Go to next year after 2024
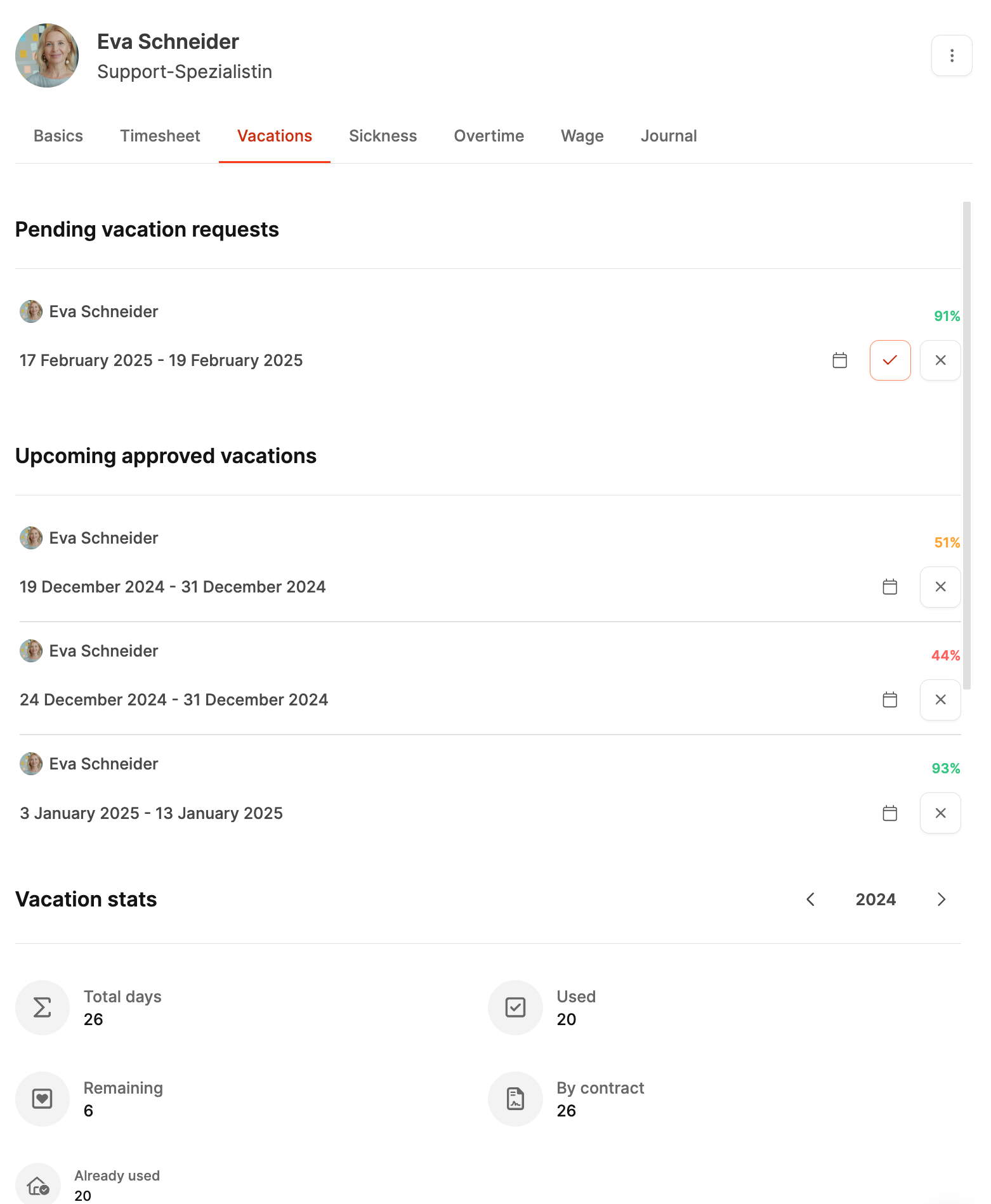Image resolution: width=991 pixels, height=1204 pixels. point(941,900)
